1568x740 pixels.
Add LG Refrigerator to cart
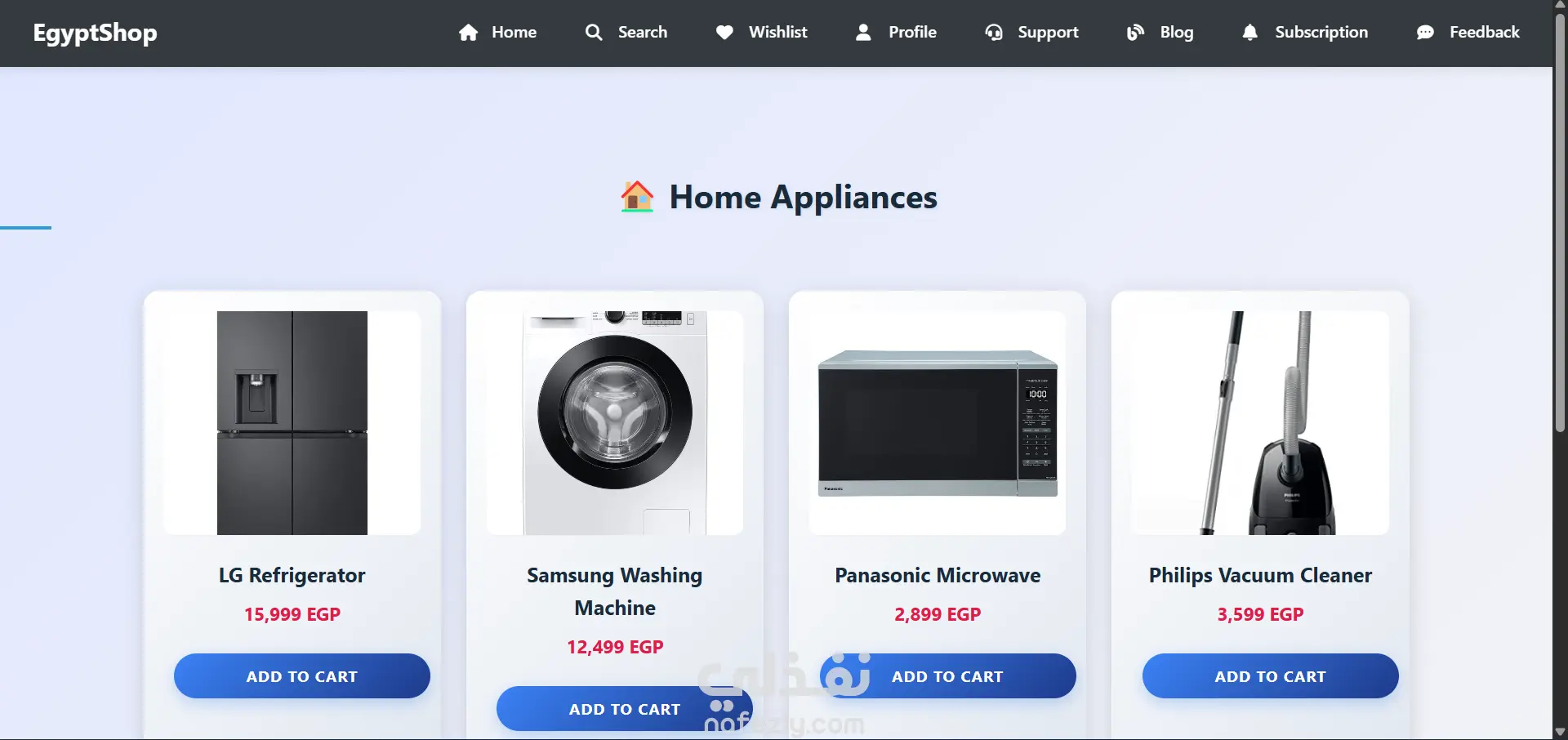pos(302,676)
